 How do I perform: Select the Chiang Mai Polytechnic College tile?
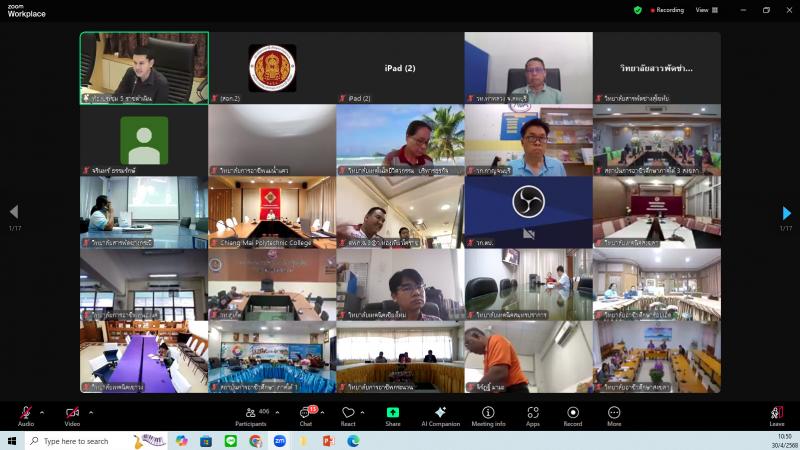[x=272, y=212]
